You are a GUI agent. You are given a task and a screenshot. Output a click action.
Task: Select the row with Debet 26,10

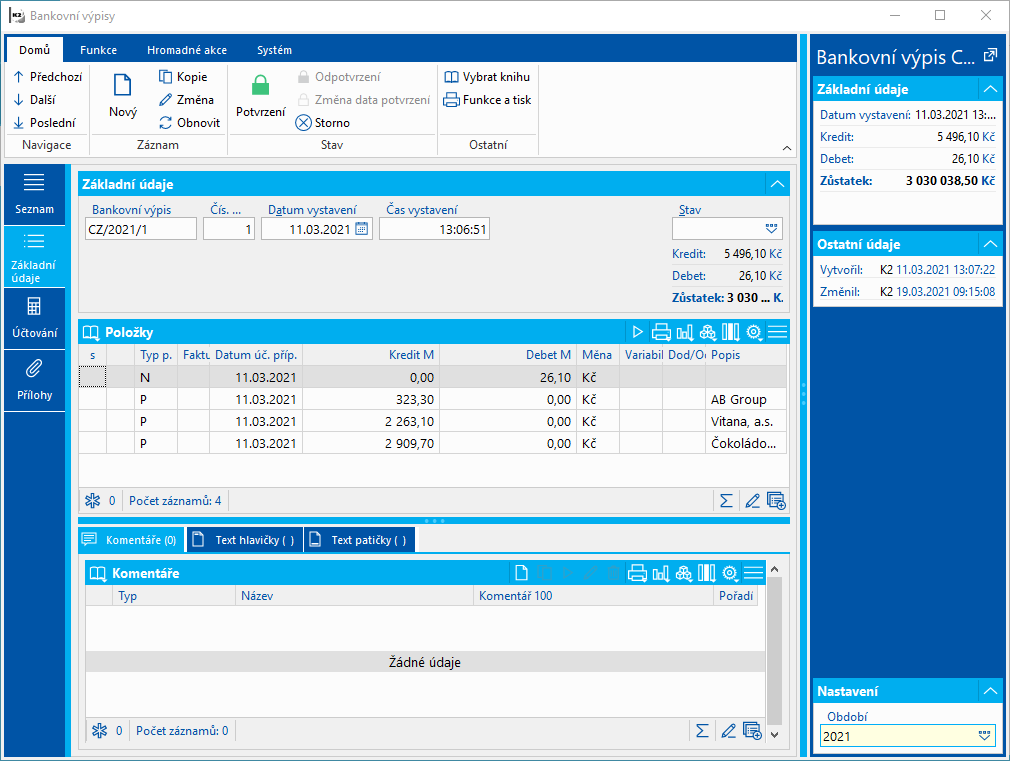[433, 378]
